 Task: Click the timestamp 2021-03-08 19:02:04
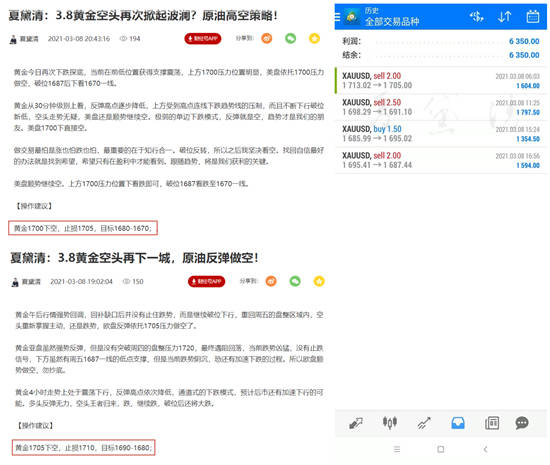tap(81, 281)
